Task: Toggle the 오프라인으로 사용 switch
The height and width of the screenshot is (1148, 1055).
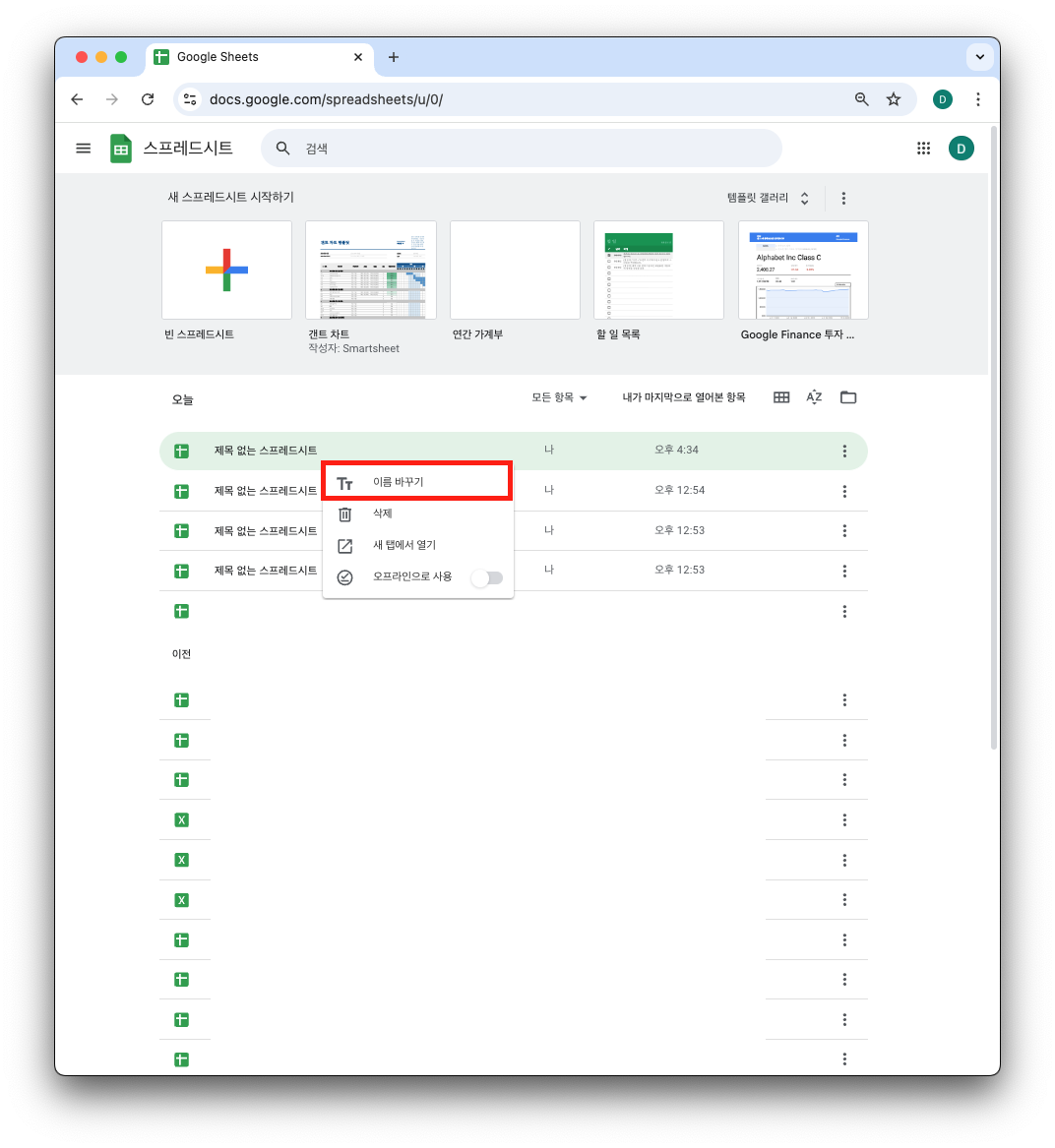Action: [x=488, y=577]
